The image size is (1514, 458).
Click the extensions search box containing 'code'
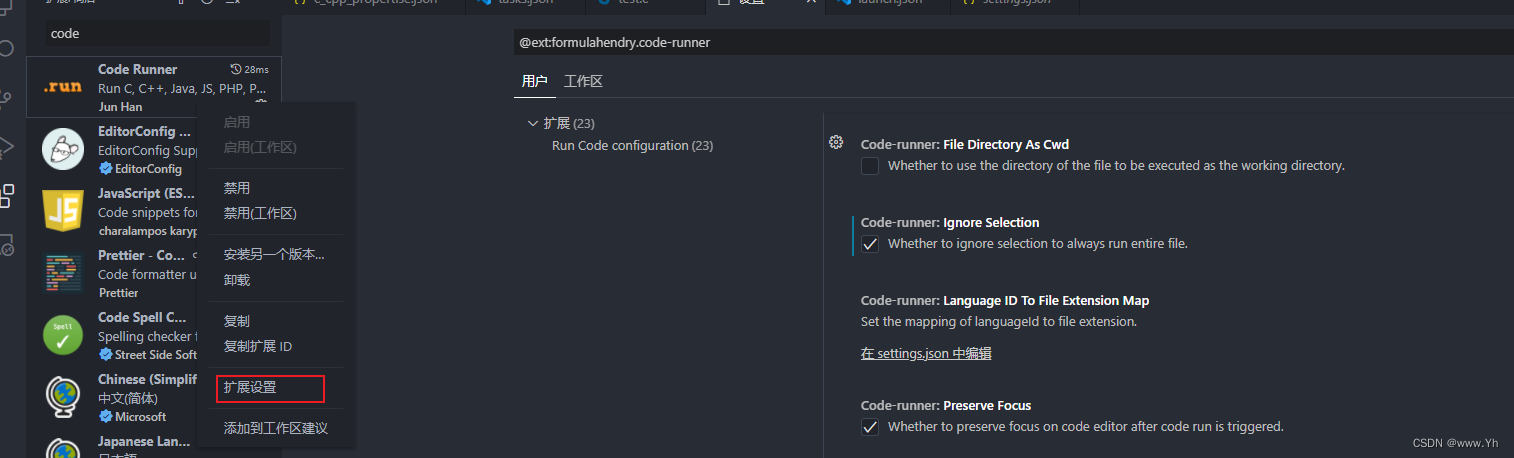(158, 33)
